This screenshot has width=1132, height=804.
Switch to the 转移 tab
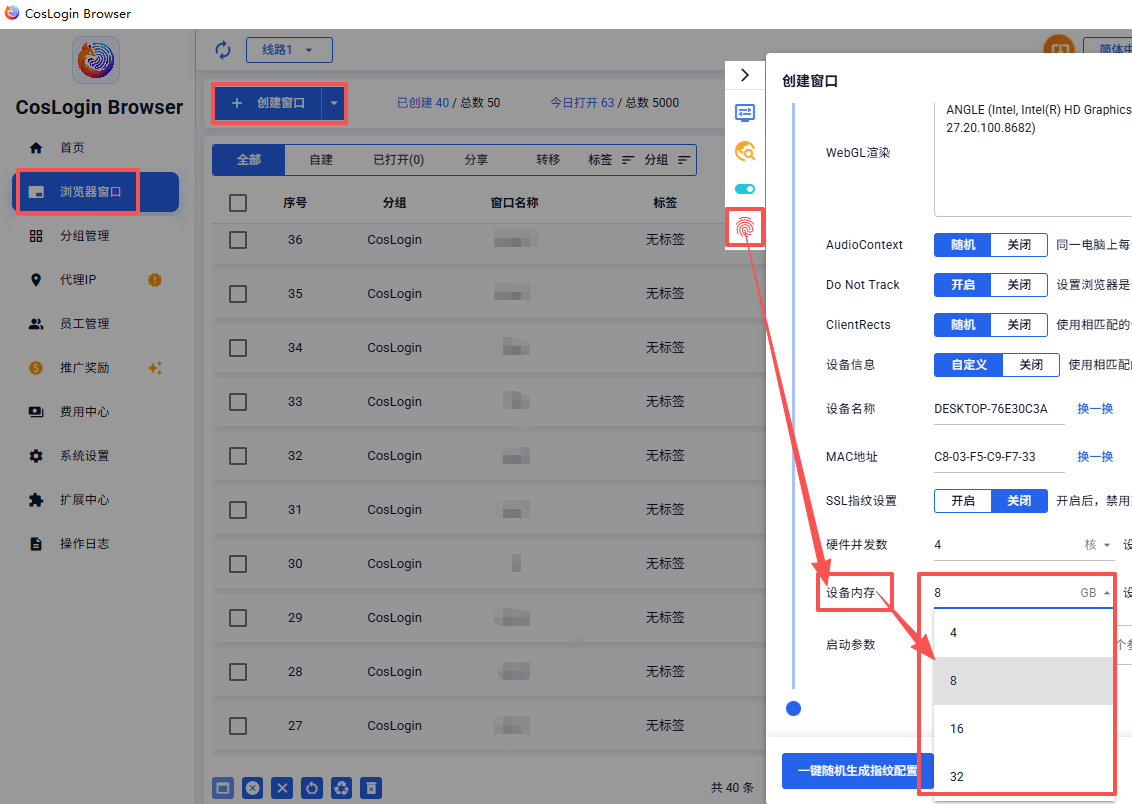(548, 160)
